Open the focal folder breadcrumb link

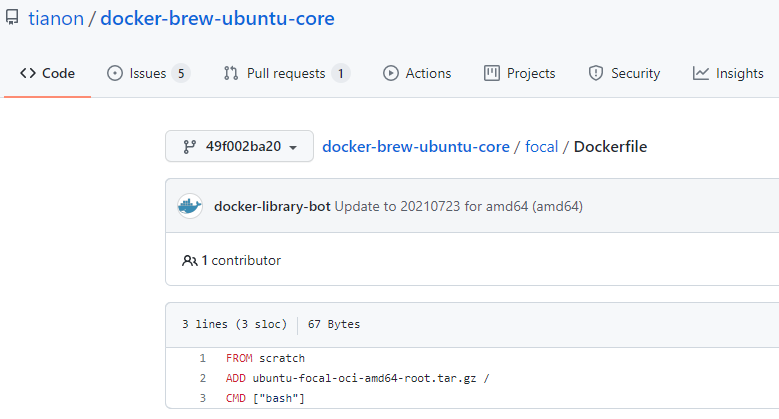pos(542,147)
